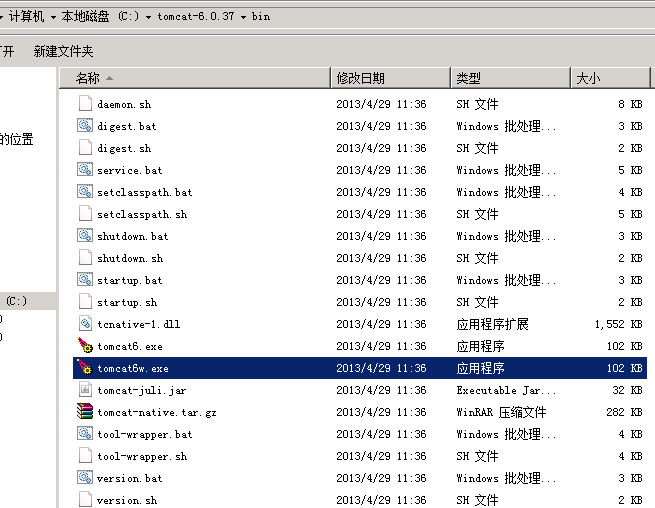The height and width of the screenshot is (508, 655).
Task: Click size 1,552 KB of tcnative-1.dll
Action: [x=618, y=324]
